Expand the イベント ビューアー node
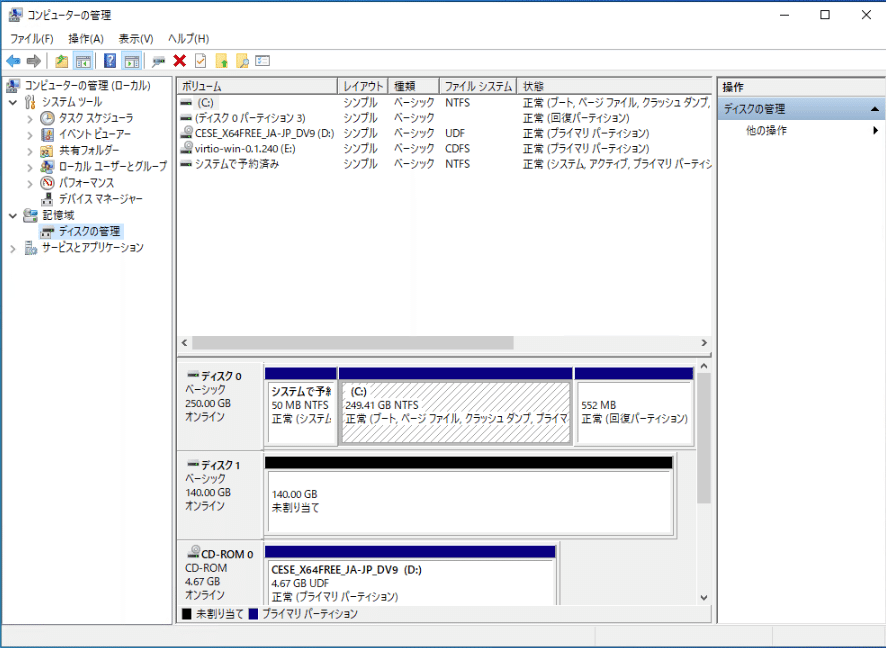 click(30, 135)
